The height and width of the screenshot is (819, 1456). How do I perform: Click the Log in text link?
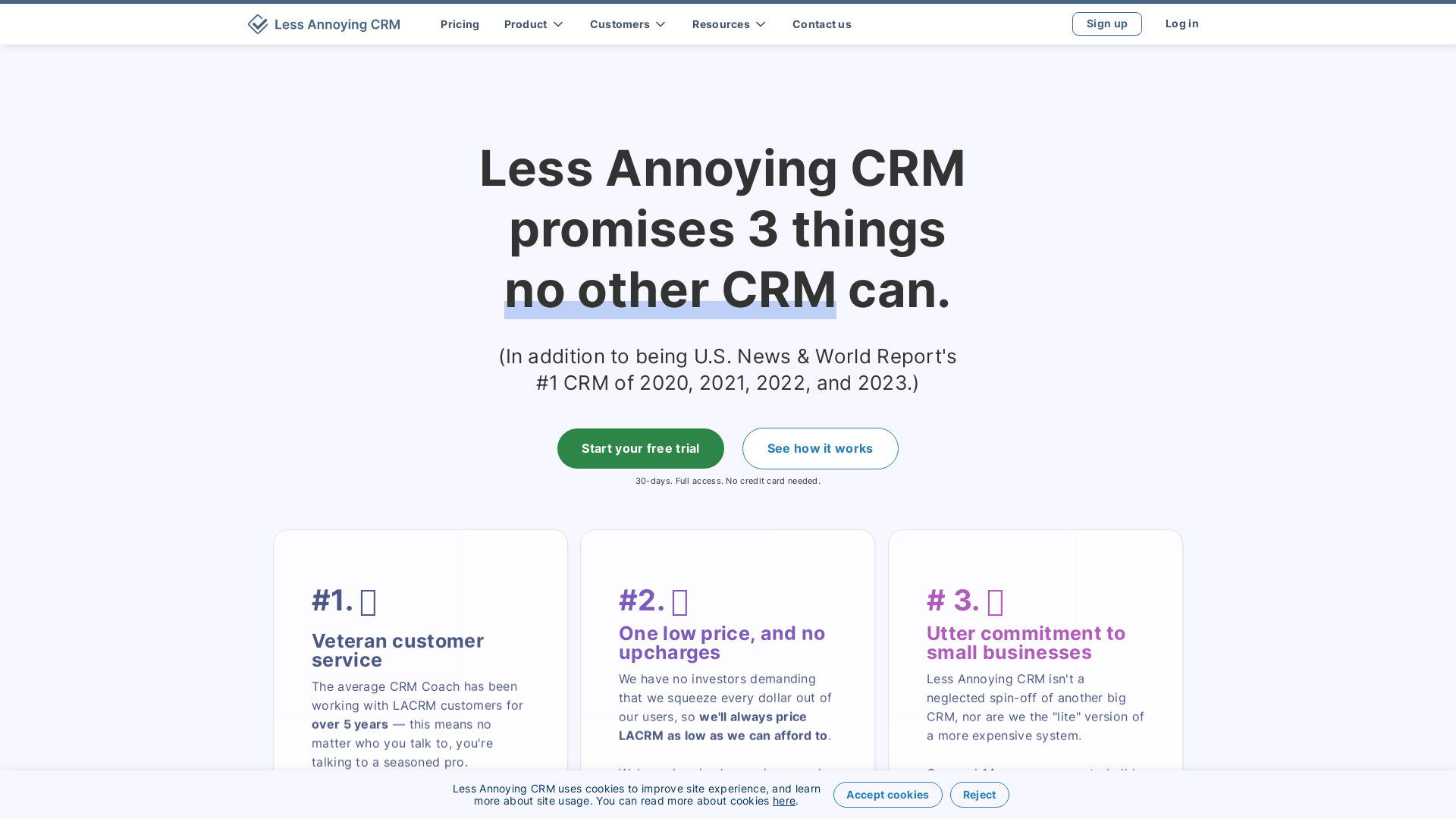pyautogui.click(x=1182, y=23)
